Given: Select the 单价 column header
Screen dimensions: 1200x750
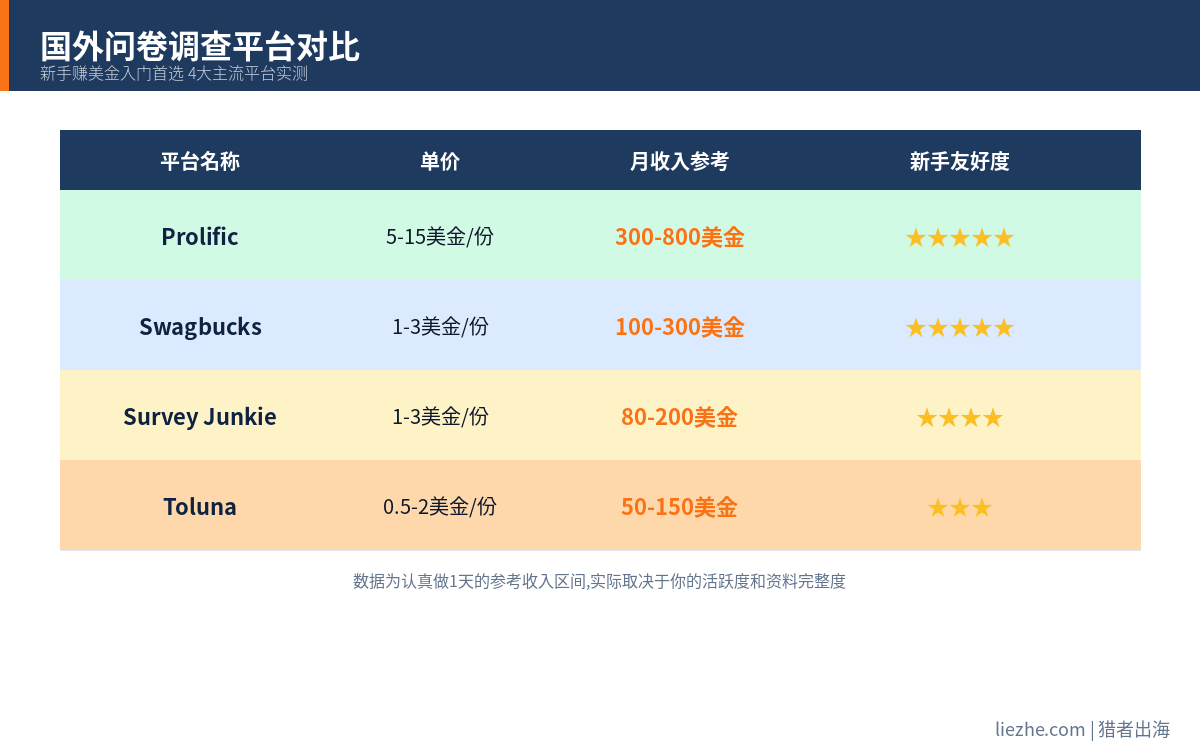Looking at the screenshot, I should (440, 161).
